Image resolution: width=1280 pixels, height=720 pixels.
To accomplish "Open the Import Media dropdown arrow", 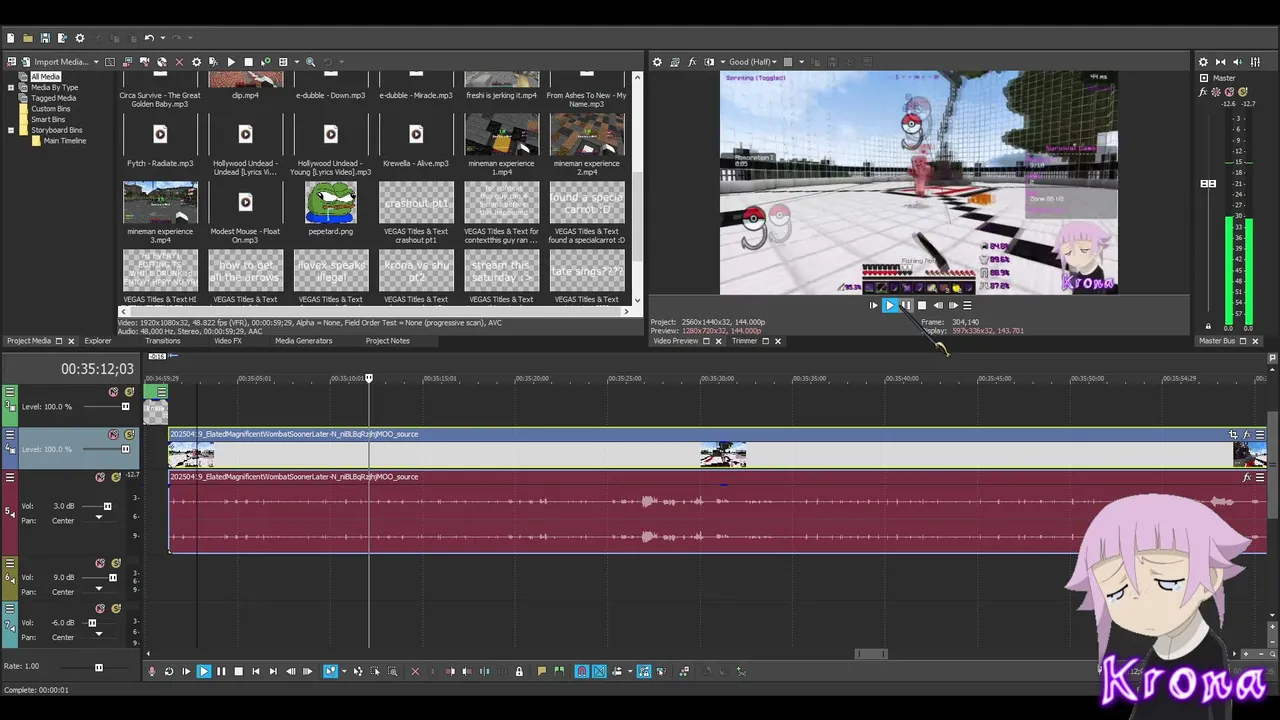I will (96, 62).
